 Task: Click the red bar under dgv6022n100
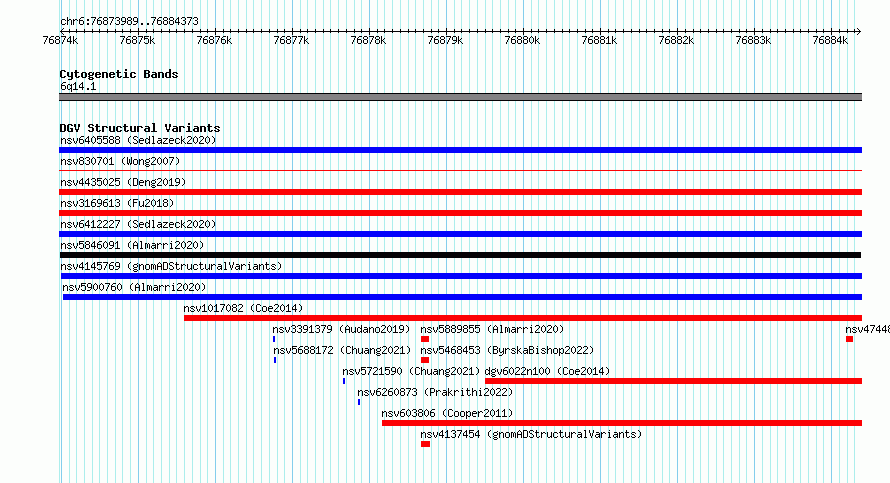point(673,381)
